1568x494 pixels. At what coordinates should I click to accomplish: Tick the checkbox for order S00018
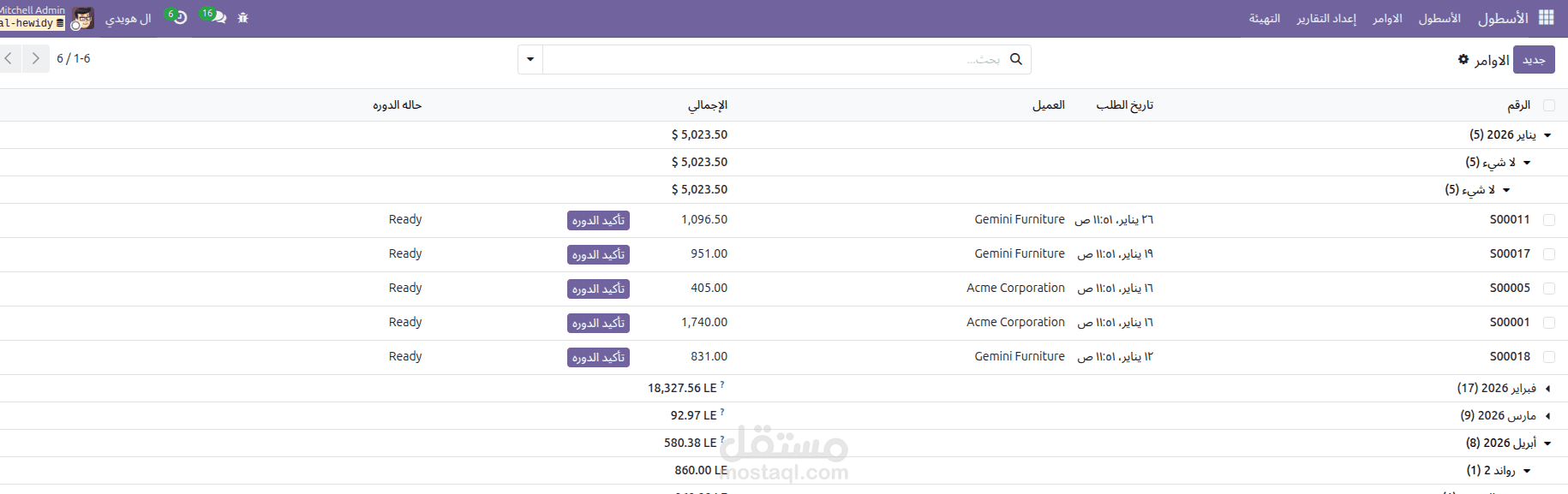(x=1548, y=357)
